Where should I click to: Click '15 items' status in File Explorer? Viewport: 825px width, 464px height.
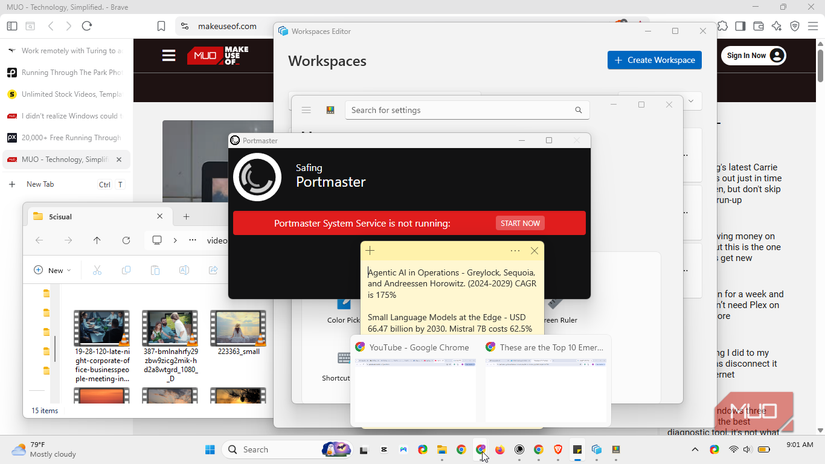(x=44, y=410)
